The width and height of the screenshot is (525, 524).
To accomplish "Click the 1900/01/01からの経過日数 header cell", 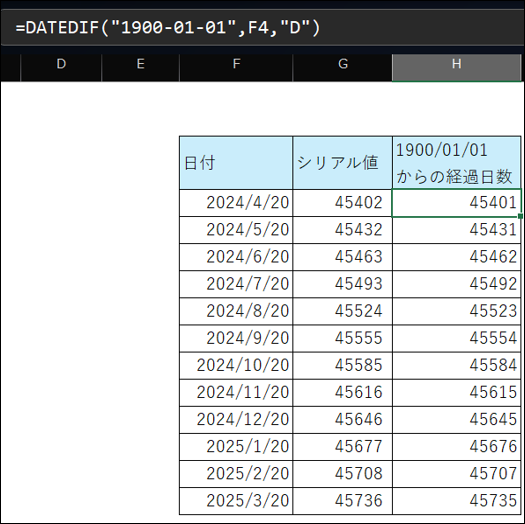I will coord(456,163).
